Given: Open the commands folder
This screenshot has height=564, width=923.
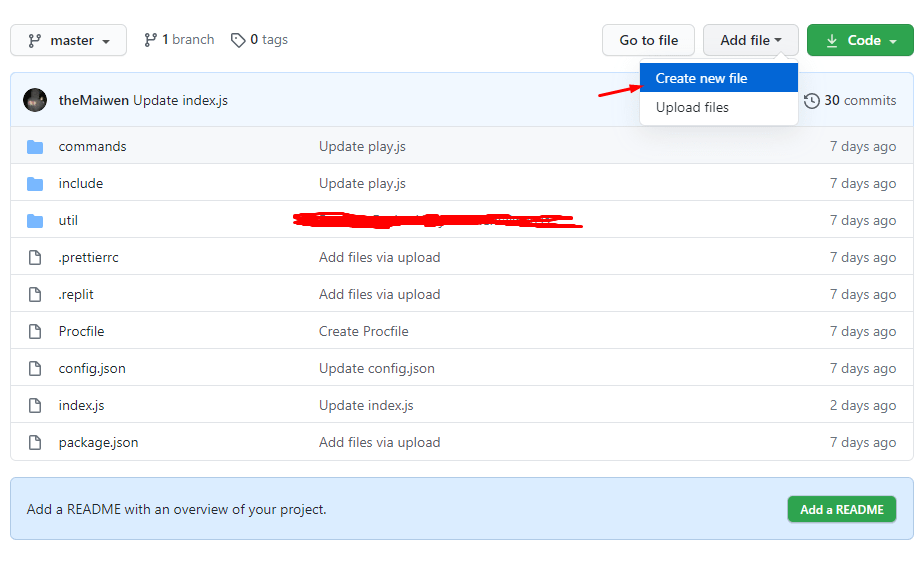Looking at the screenshot, I should (92, 146).
